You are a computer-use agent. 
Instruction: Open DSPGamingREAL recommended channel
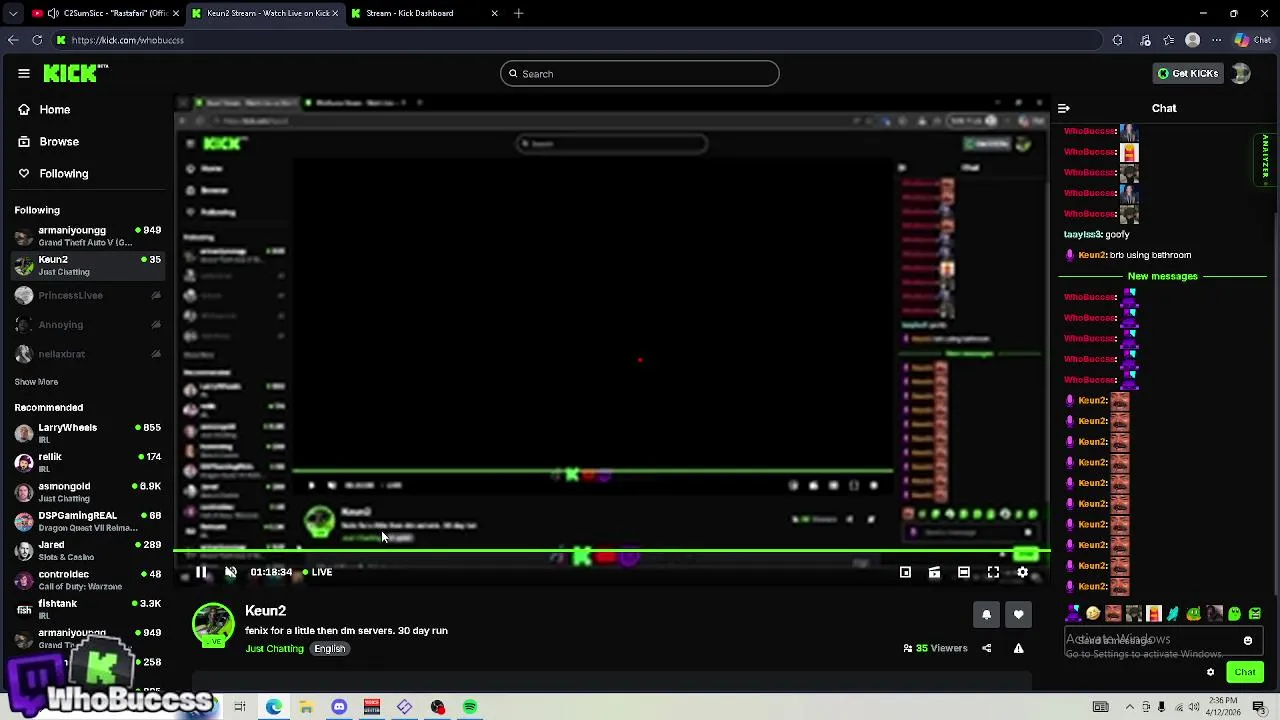point(87,521)
